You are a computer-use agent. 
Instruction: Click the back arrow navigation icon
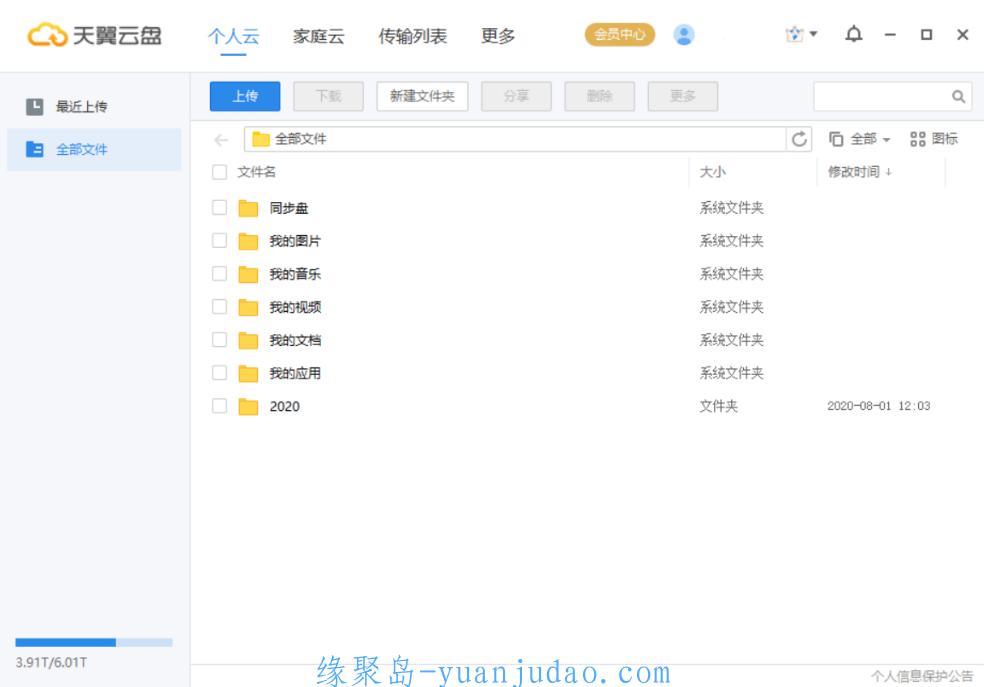coord(221,140)
